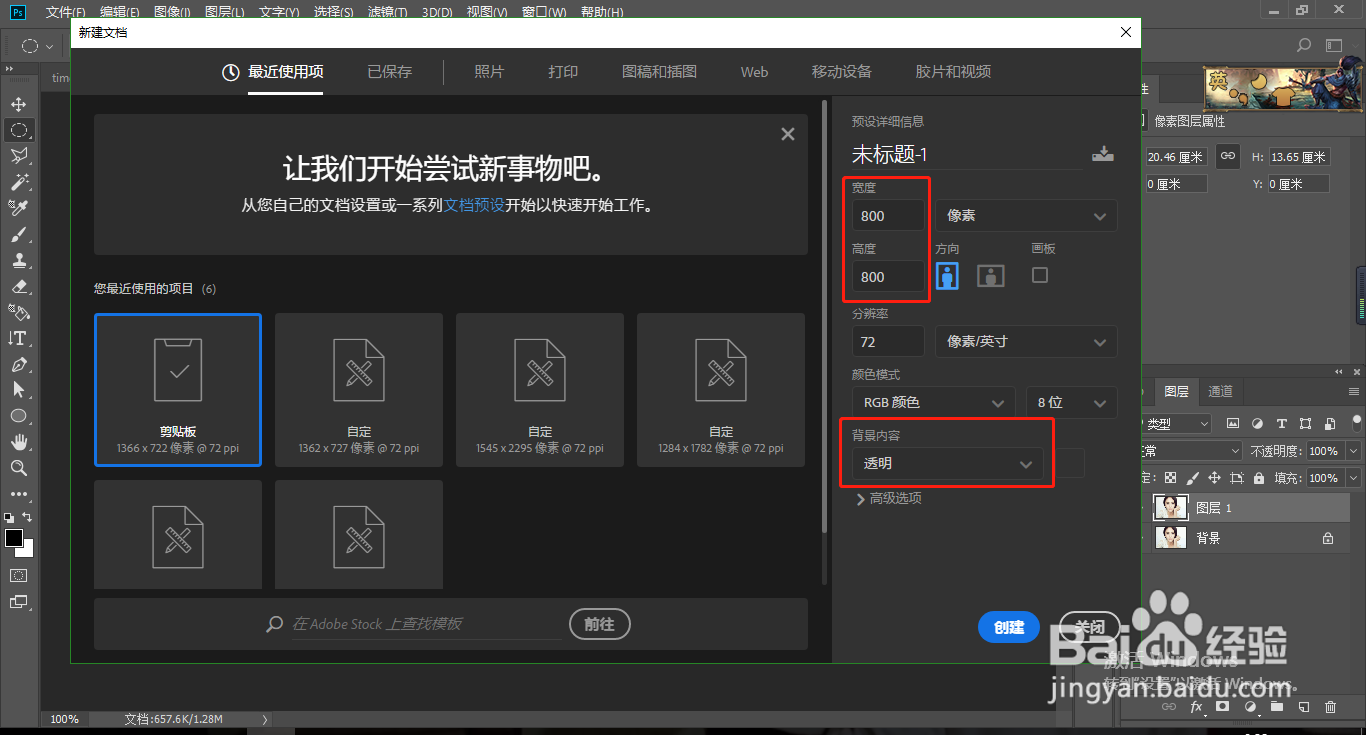The image size is (1366, 735).
Task: Select the Paint Bucket tool
Action: click(18, 312)
